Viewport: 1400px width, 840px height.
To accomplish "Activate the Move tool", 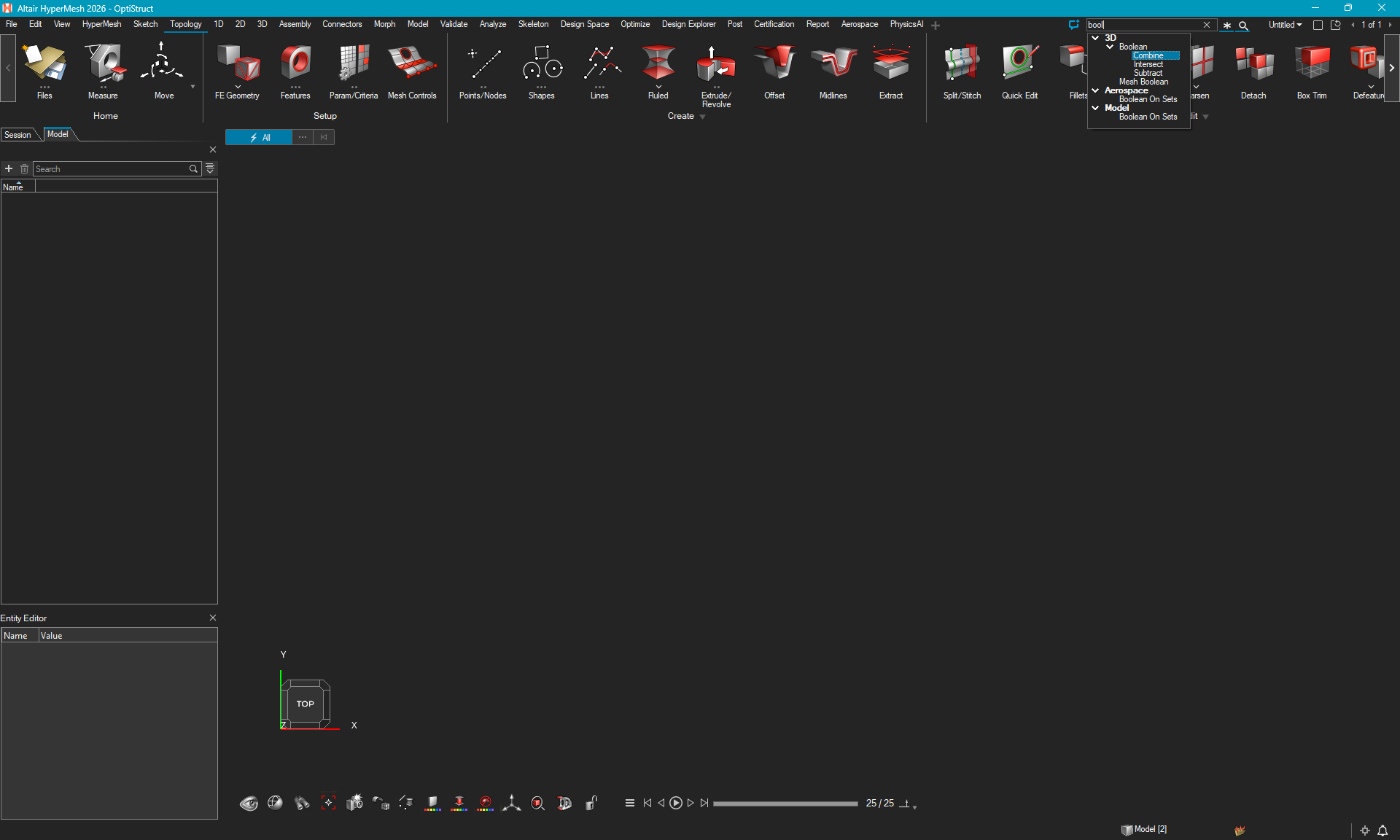I will pos(163,71).
